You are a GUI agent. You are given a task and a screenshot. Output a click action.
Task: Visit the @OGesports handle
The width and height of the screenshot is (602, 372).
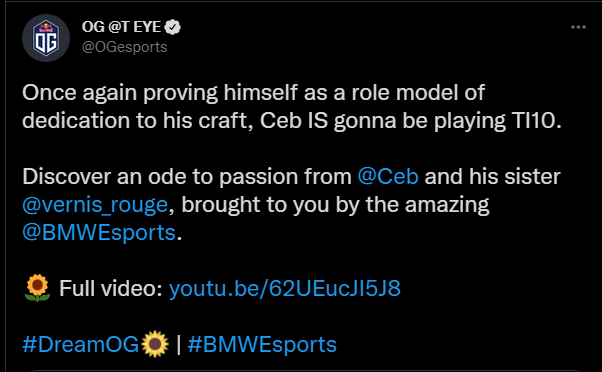tap(124, 47)
